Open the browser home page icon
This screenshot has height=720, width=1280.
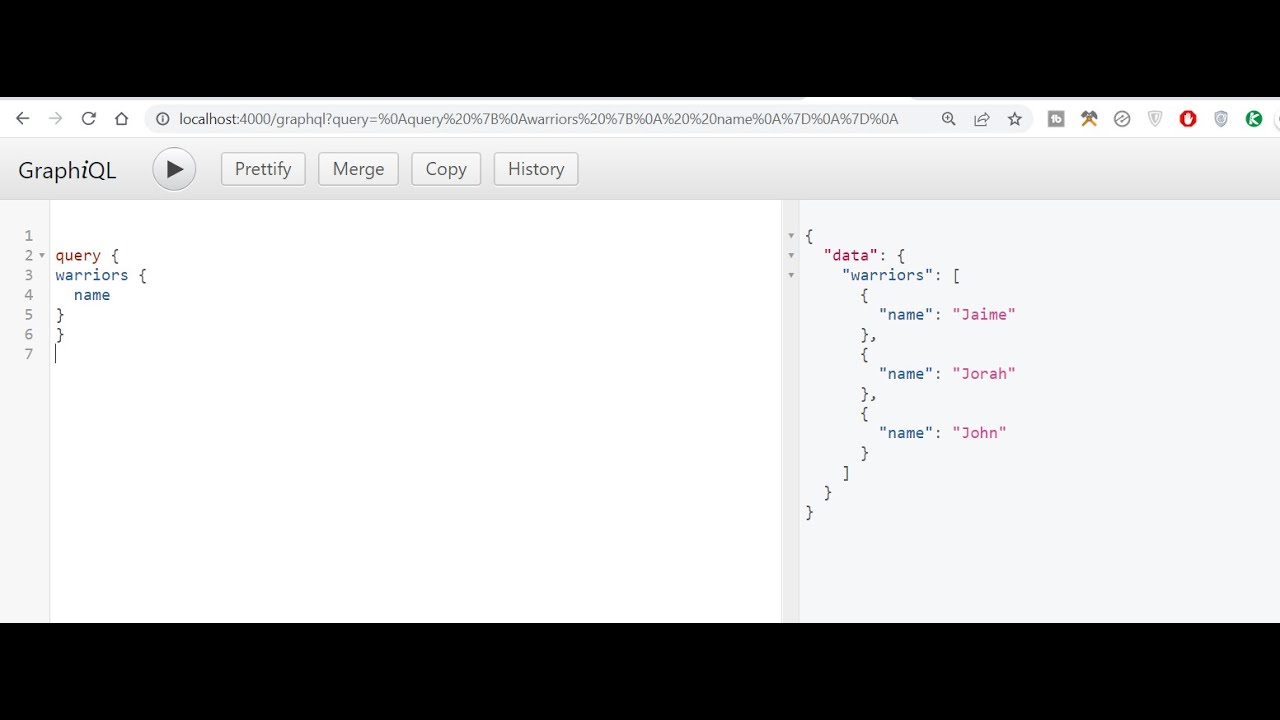point(122,119)
